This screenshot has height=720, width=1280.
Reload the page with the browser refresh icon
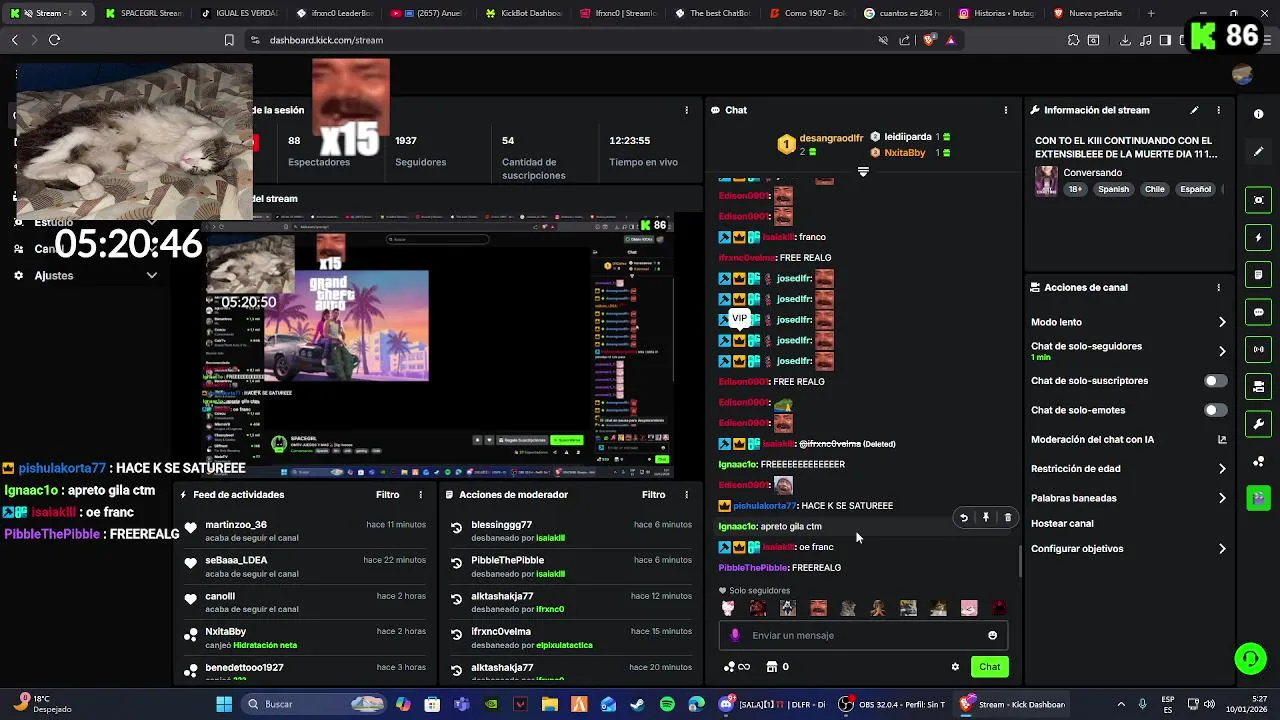(54, 40)
